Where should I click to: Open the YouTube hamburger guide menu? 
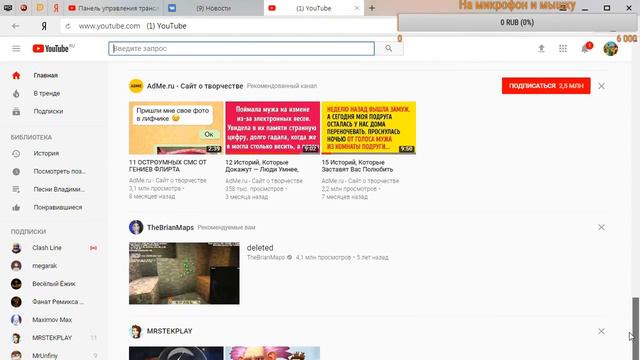pyautogui.click(x=16, y=49)
